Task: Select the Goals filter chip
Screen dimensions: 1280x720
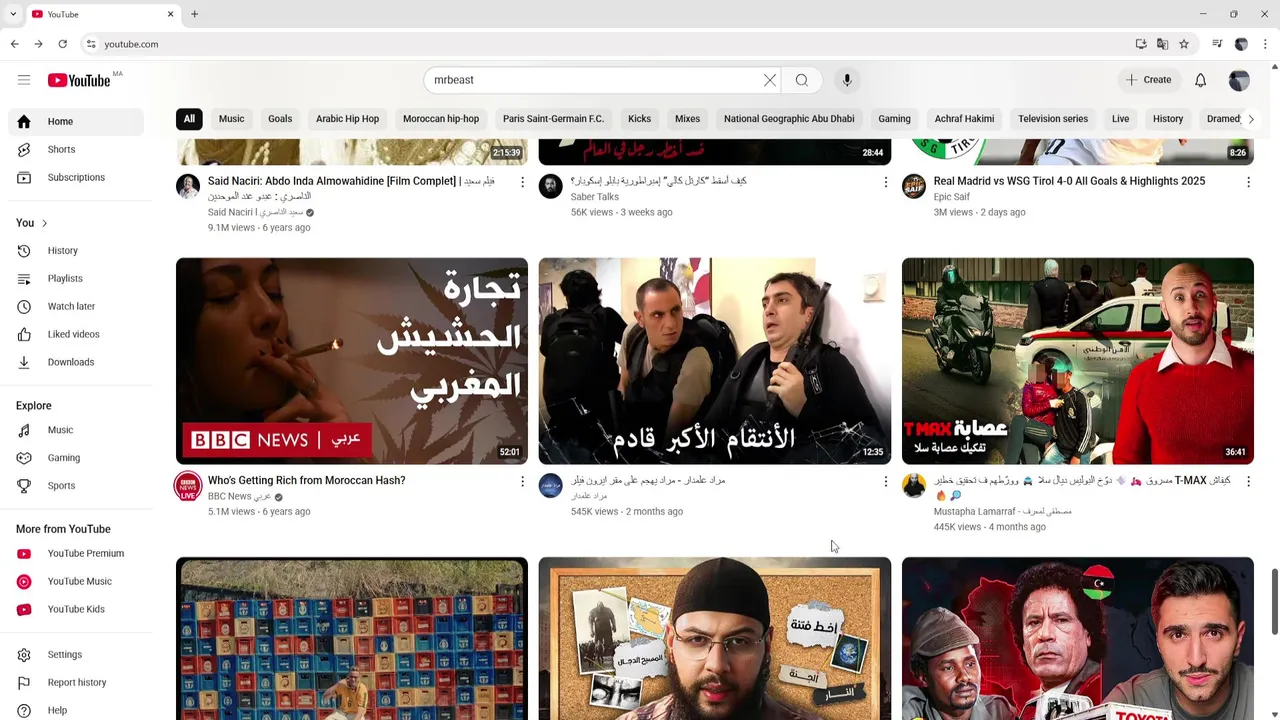Action: coord(280,119)
